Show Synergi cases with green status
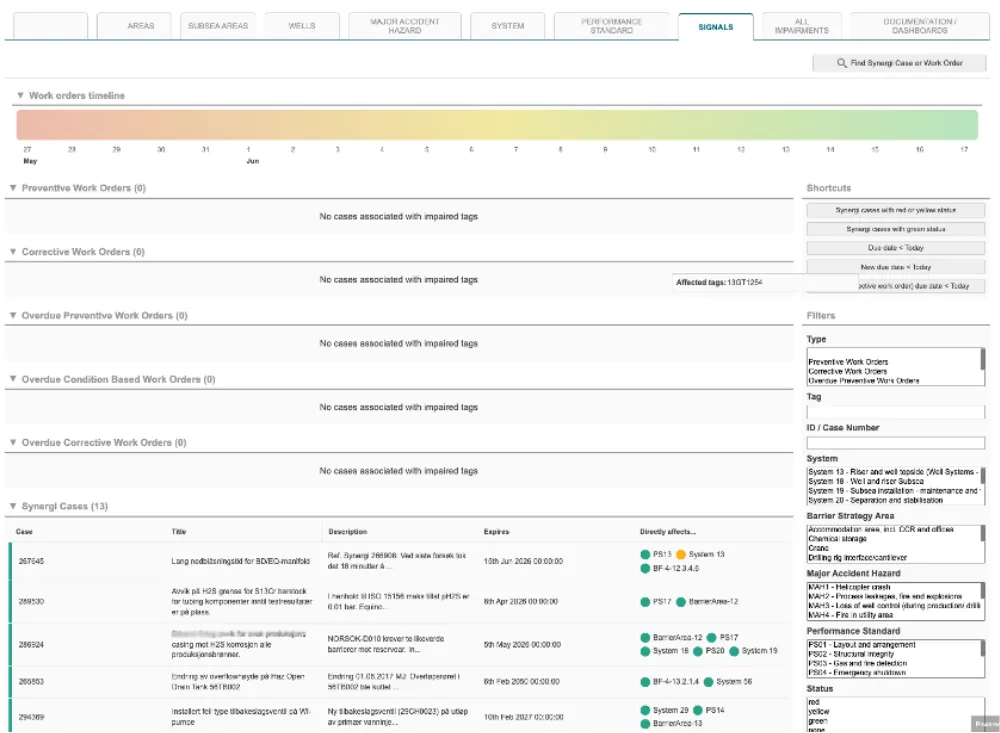1000x733 pixels. click(895, 229)
